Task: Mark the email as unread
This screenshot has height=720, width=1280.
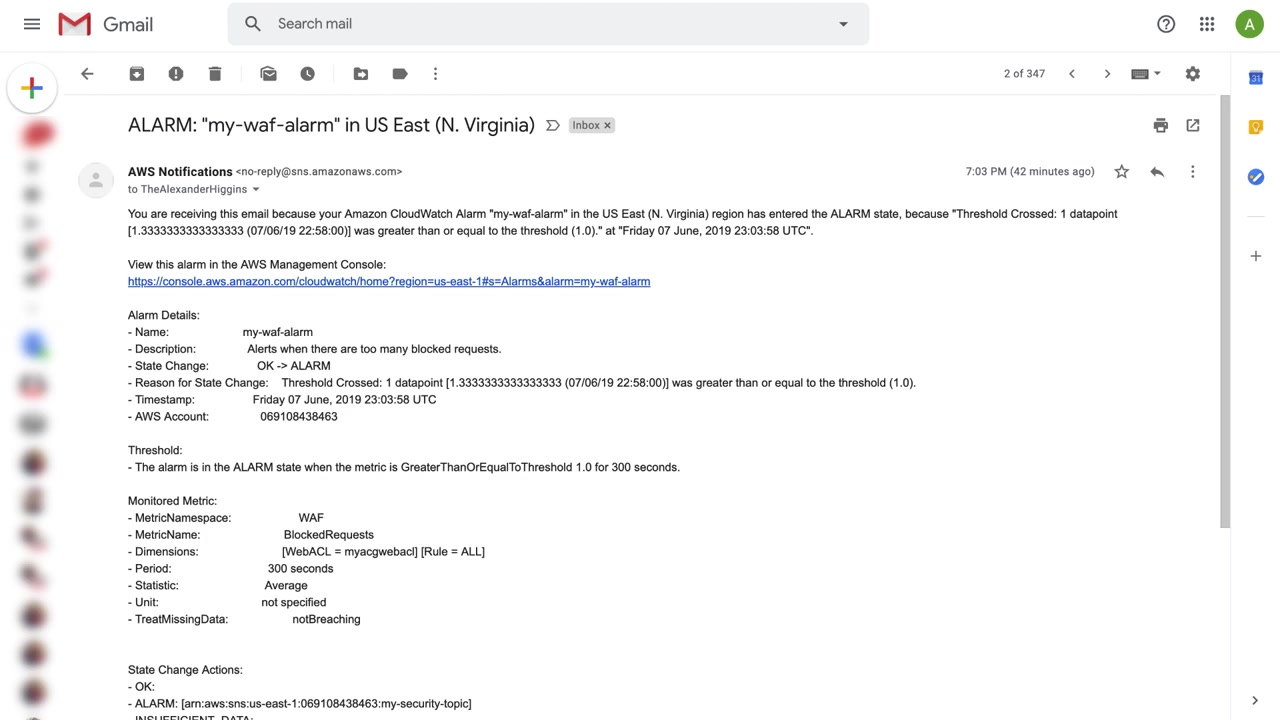Action: click(x=268, y=74)
